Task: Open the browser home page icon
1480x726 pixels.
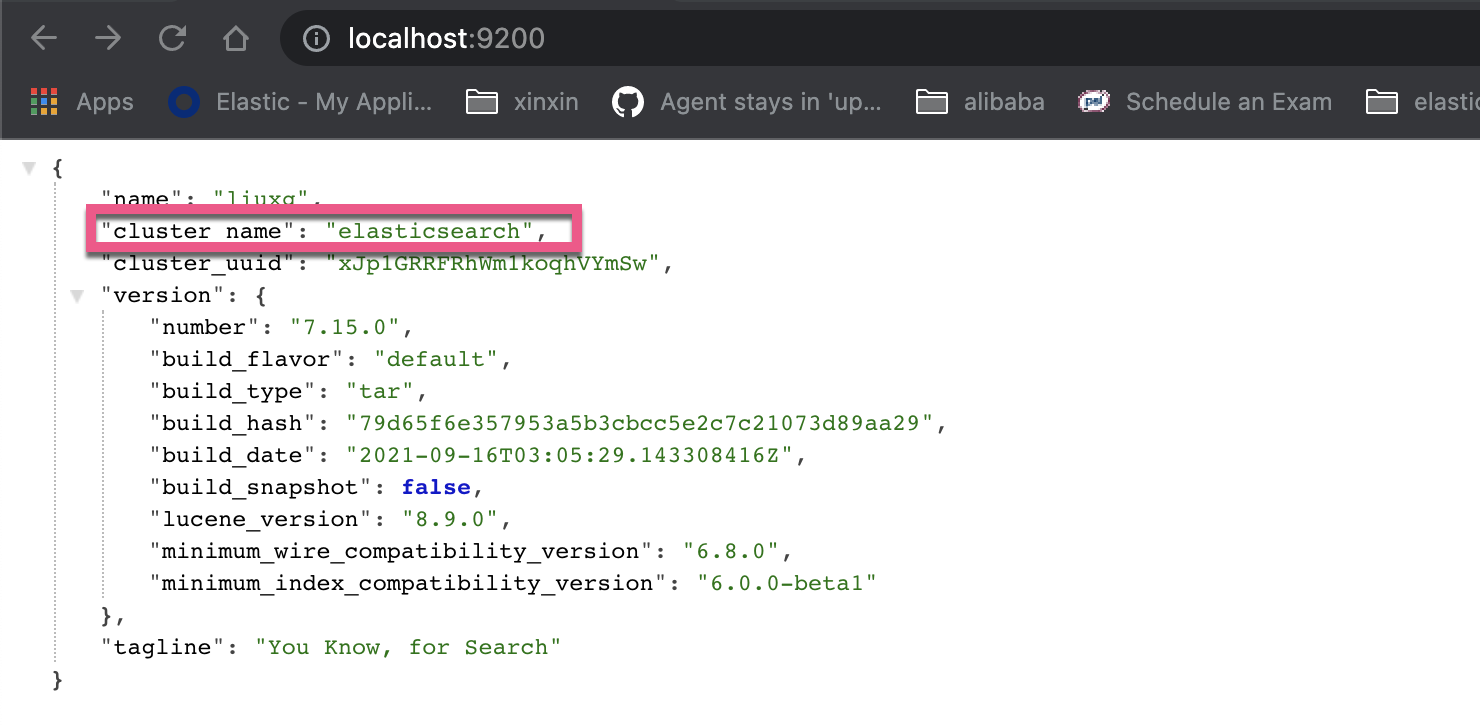Action: 236,39
